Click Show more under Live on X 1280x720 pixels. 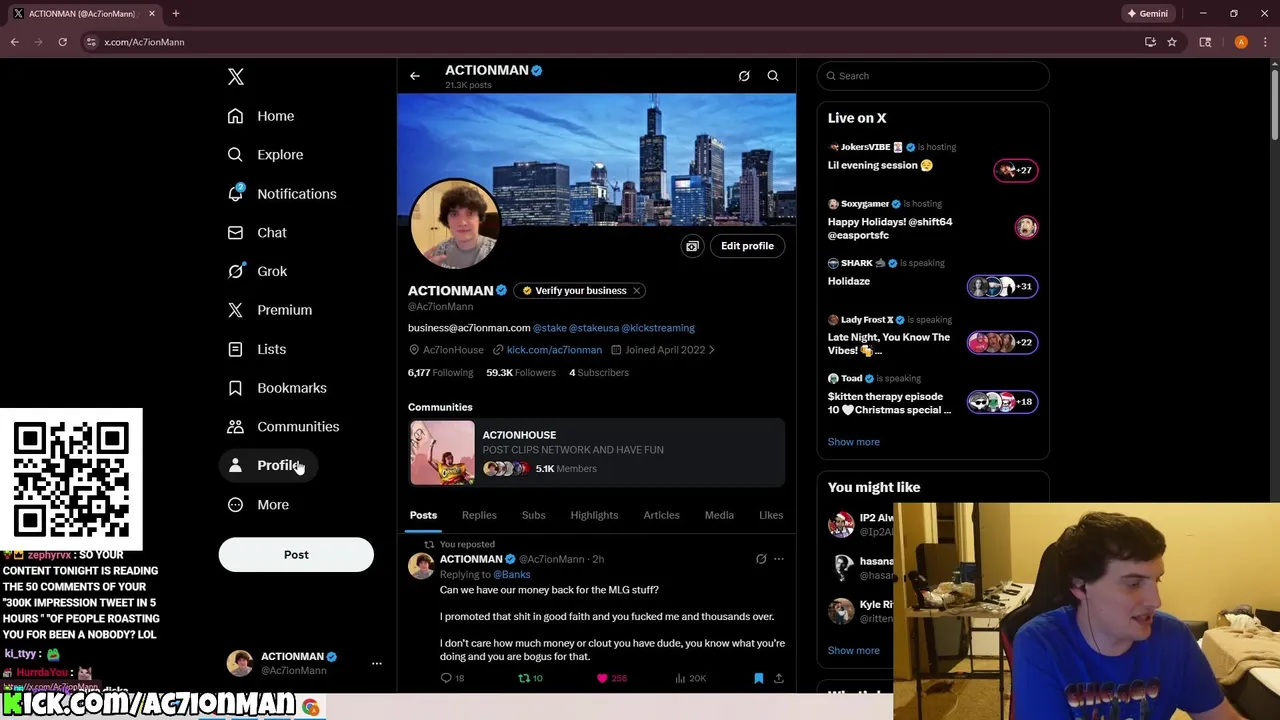[854, 442]
